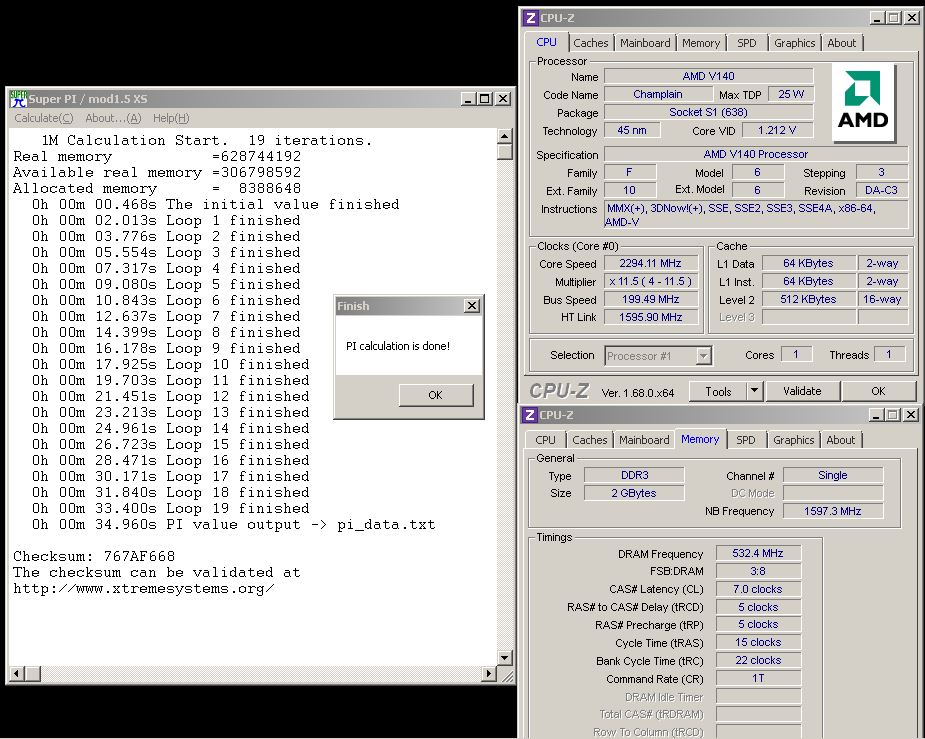Switch to Graphics tab in top CPU-Z window

pyautogui.click(x=794, y=43)
